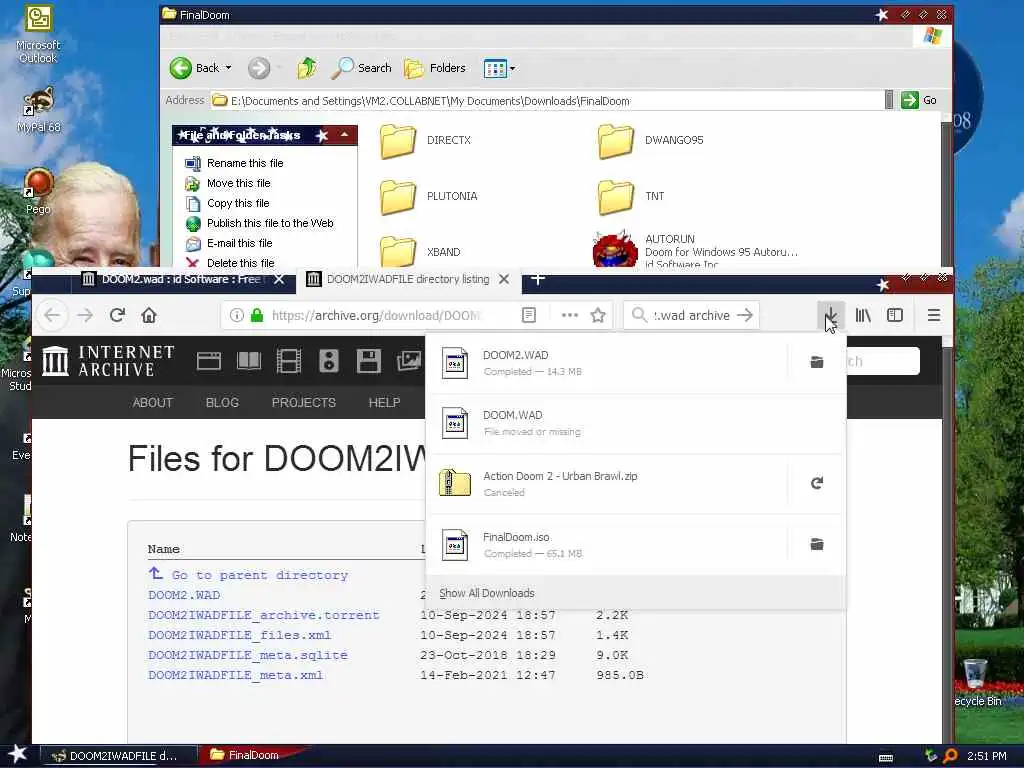
Task: Click the Internet Archive logo
Action: pyautogui.click(x=108, y=360)
